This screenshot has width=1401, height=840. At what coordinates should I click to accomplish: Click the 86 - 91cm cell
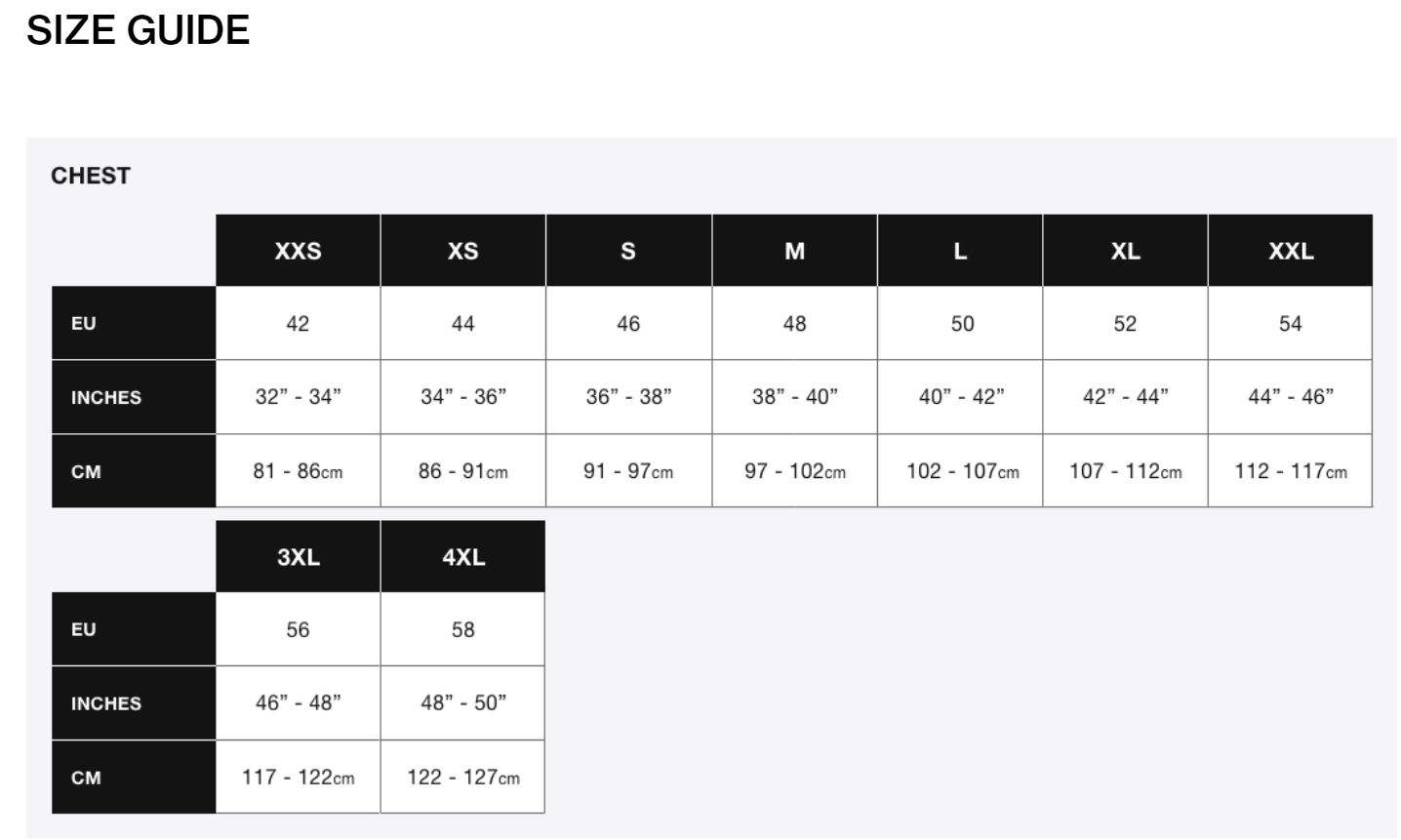point(463,471)
